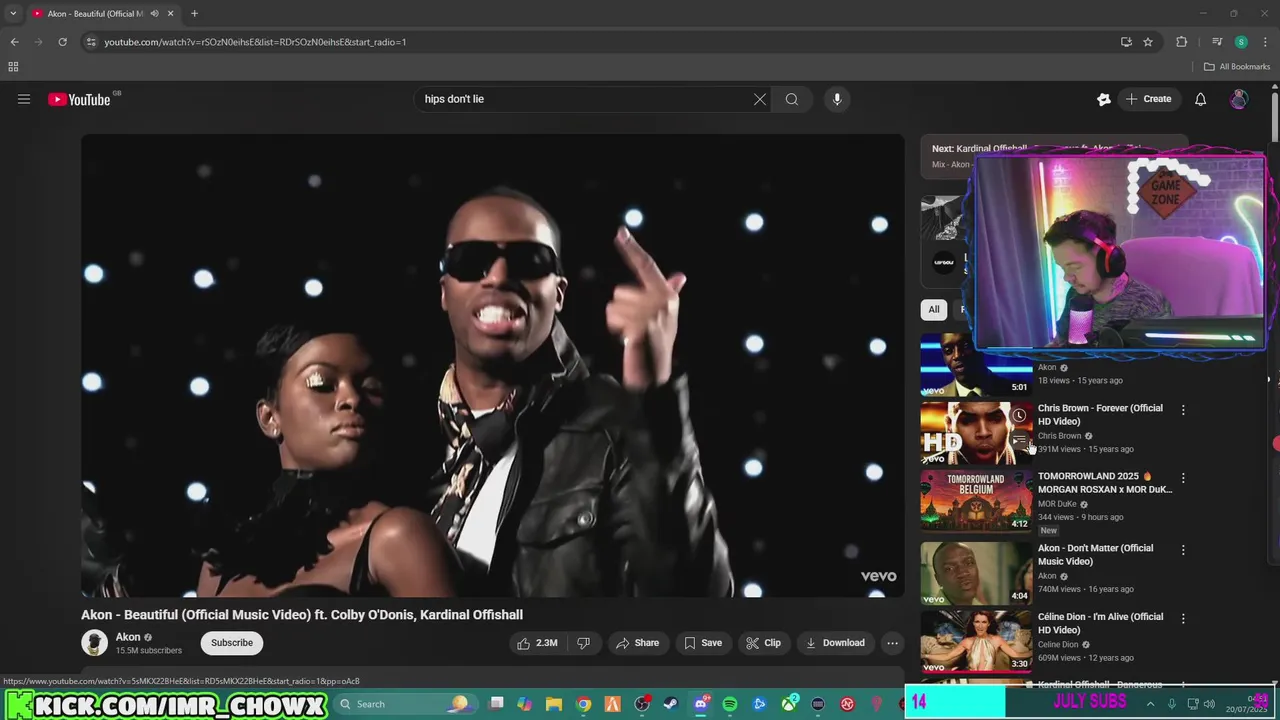Viewport: 1280px width, 720px height.
Task: Open Discord from taskbar
Action: (701, 704)
